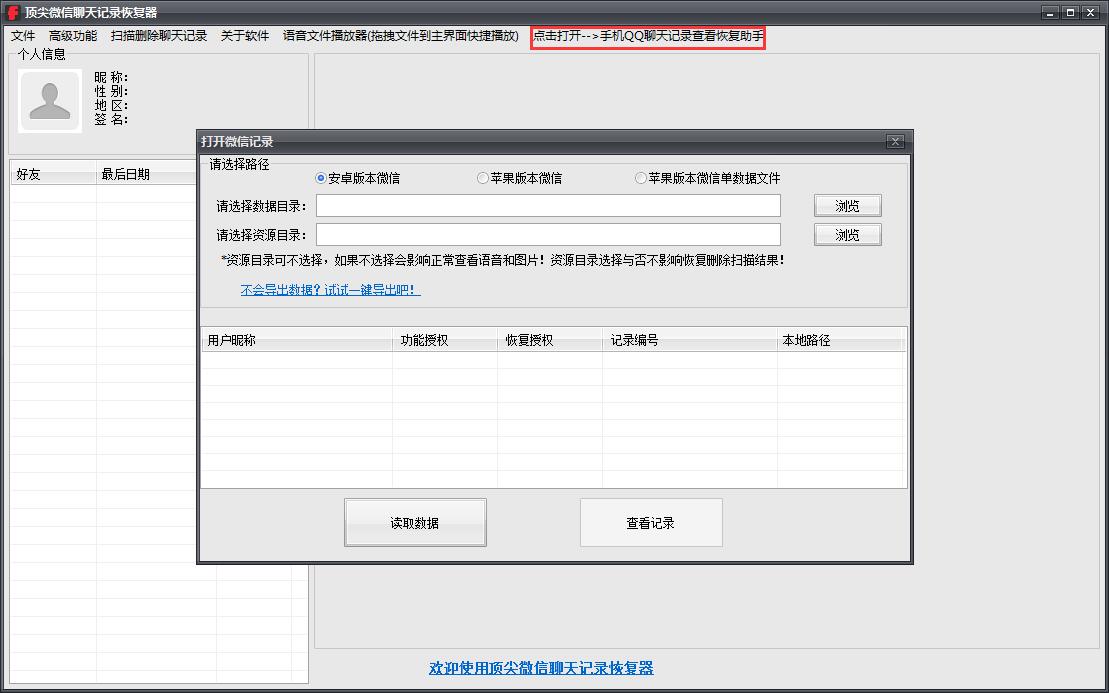Open the 文件 menu
This screenshot has width=1109, height=693.
[x=23, y=36]
